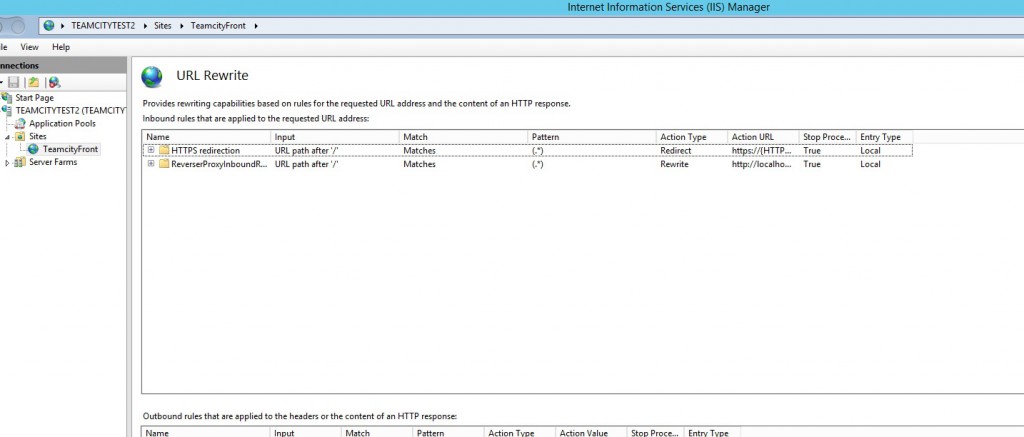Viewport: 1024px width, 437px height.
Task: Click the URL Rewrite page title
Action: click(x=212, y=76)
